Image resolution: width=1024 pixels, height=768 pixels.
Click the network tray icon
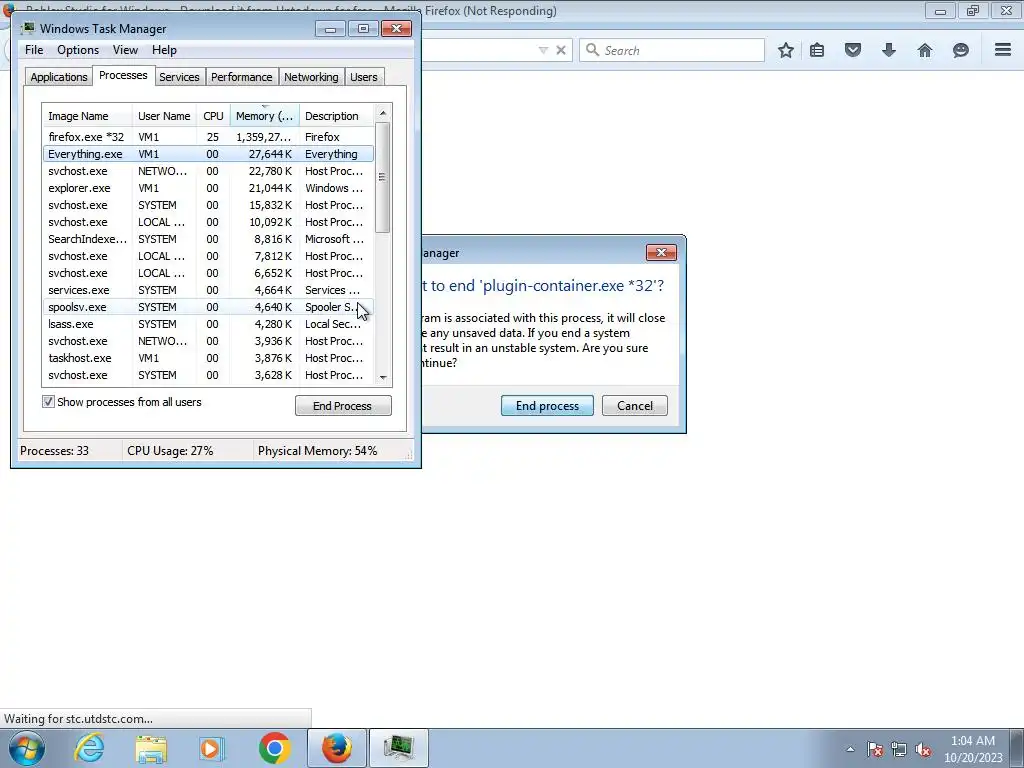pyautogui.click(x=899, y=749)
